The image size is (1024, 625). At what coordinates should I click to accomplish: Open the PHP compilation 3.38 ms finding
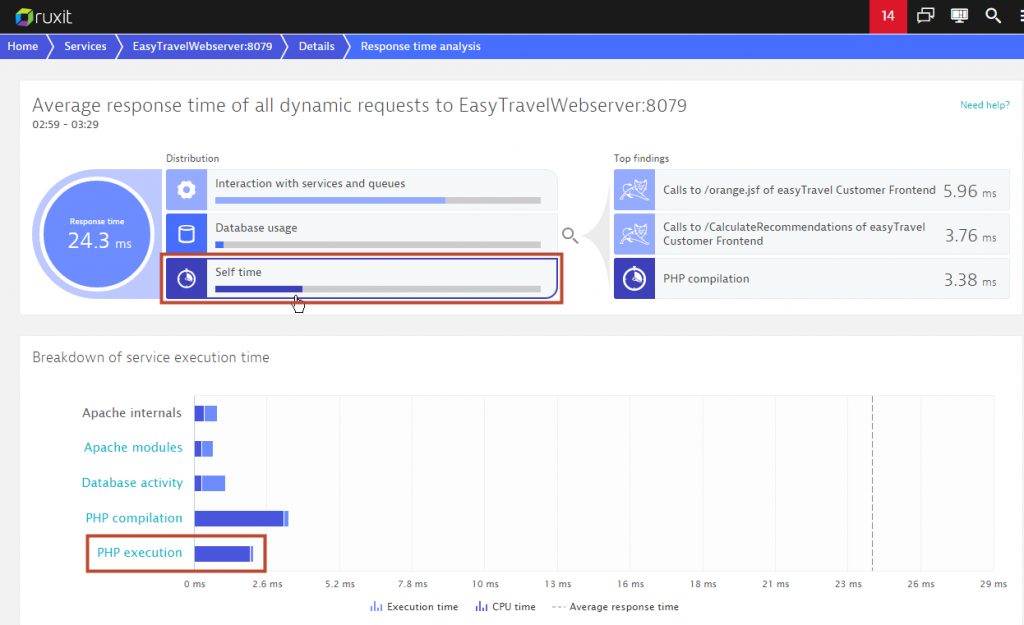click(812, 278)
